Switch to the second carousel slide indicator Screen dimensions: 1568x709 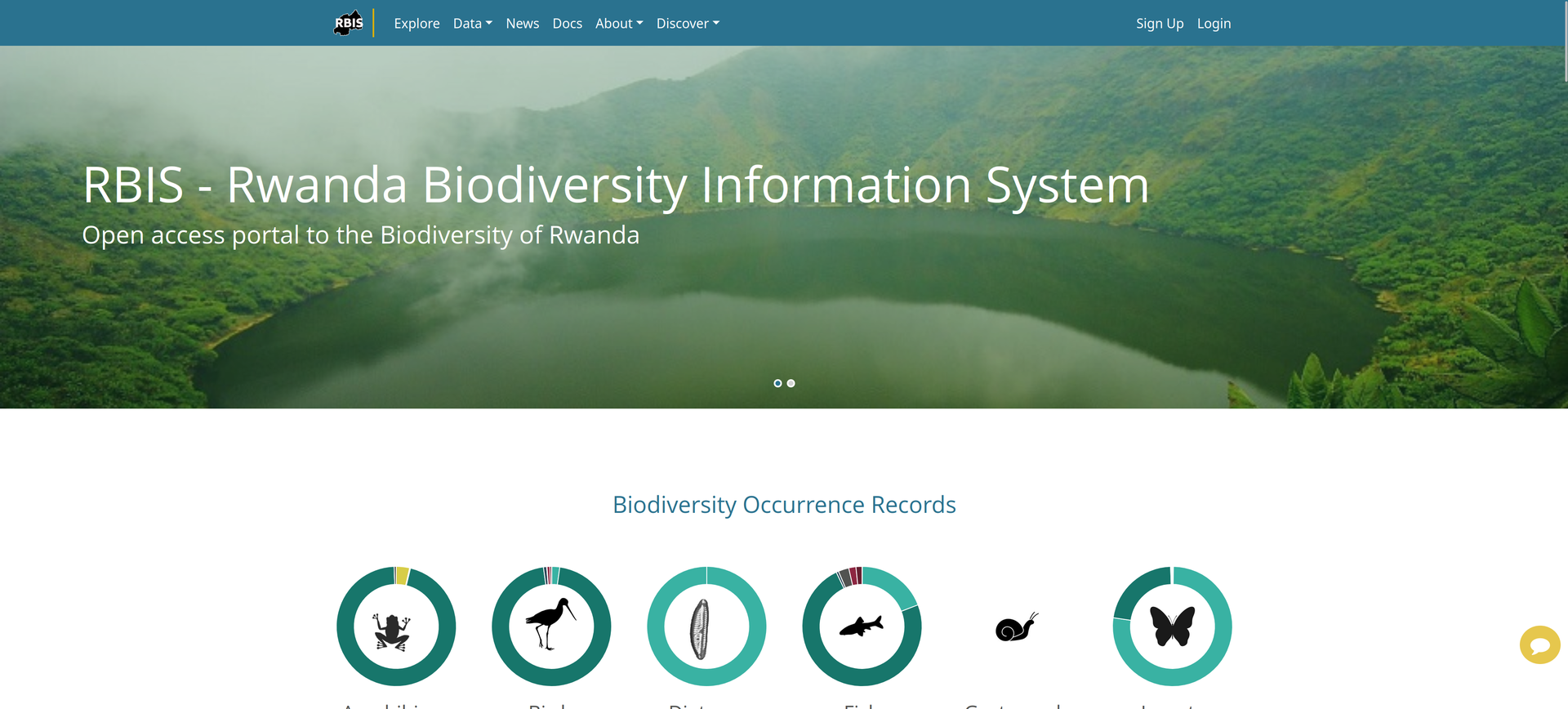[x=791, y=383]
